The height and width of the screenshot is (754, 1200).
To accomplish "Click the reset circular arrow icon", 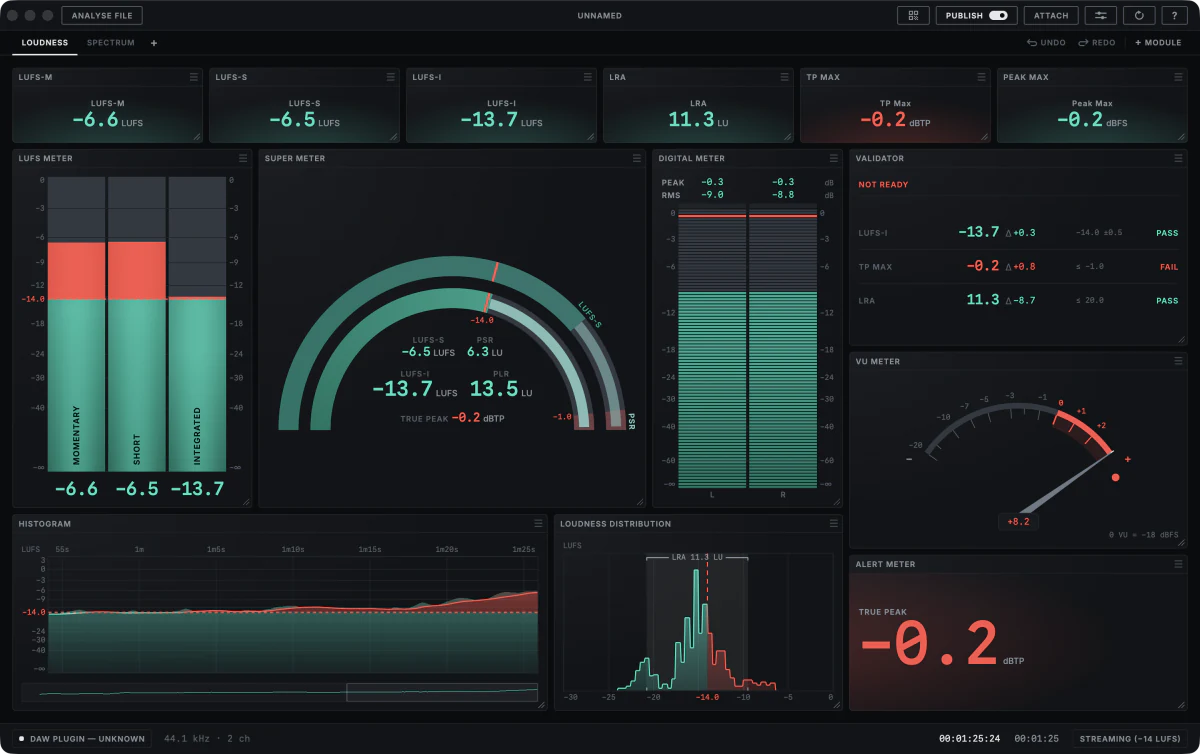I will pyautogui.click(x=1139, y=15).
